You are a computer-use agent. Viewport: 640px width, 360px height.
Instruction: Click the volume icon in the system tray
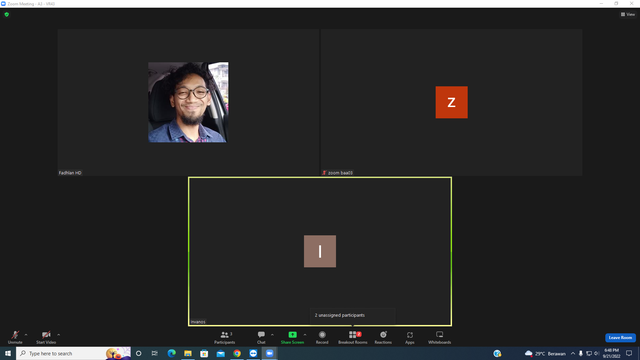point(596,353)
